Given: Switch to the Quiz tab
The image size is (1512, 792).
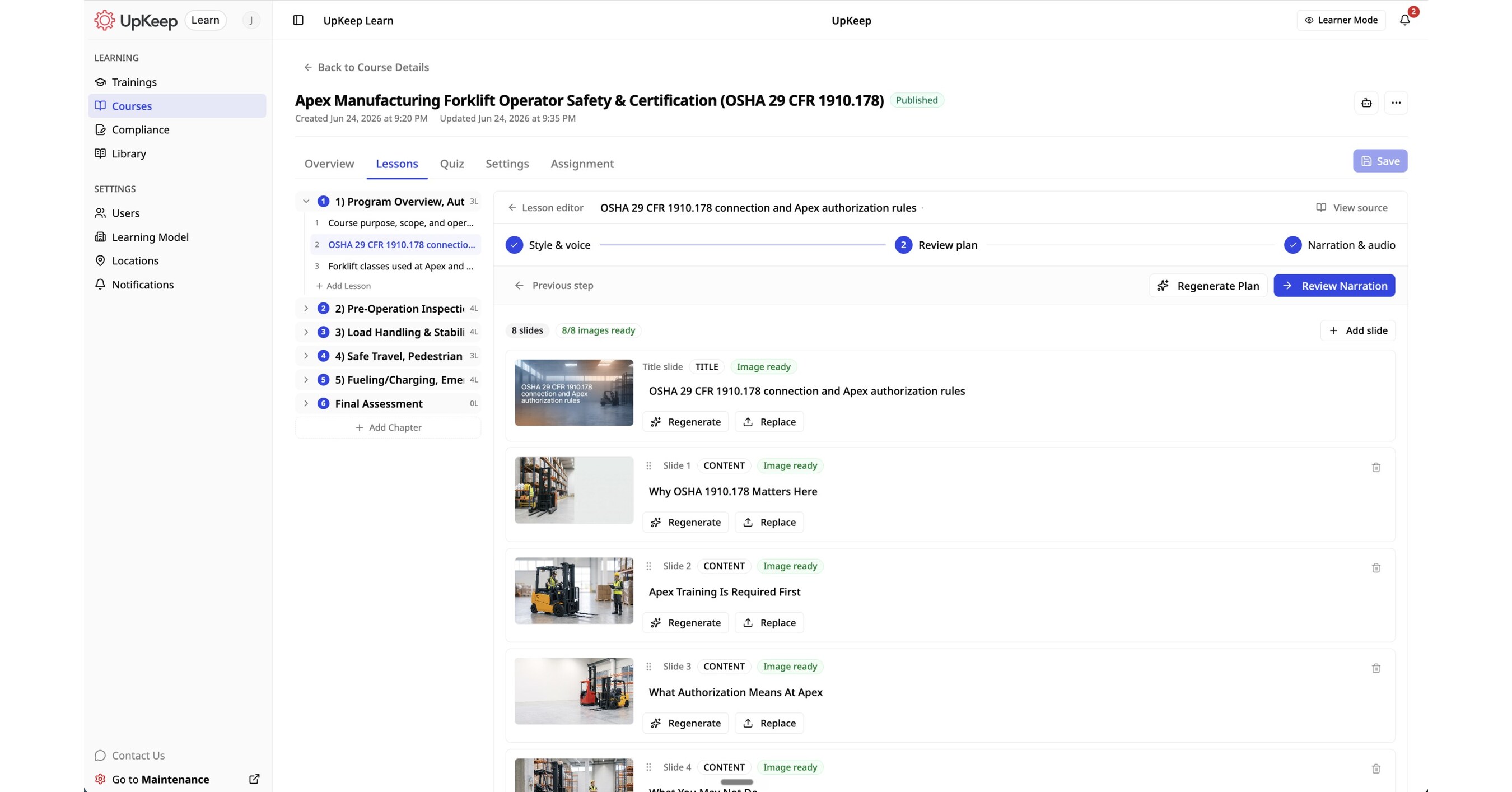Looking at the screenshot, I should point(452,164).
